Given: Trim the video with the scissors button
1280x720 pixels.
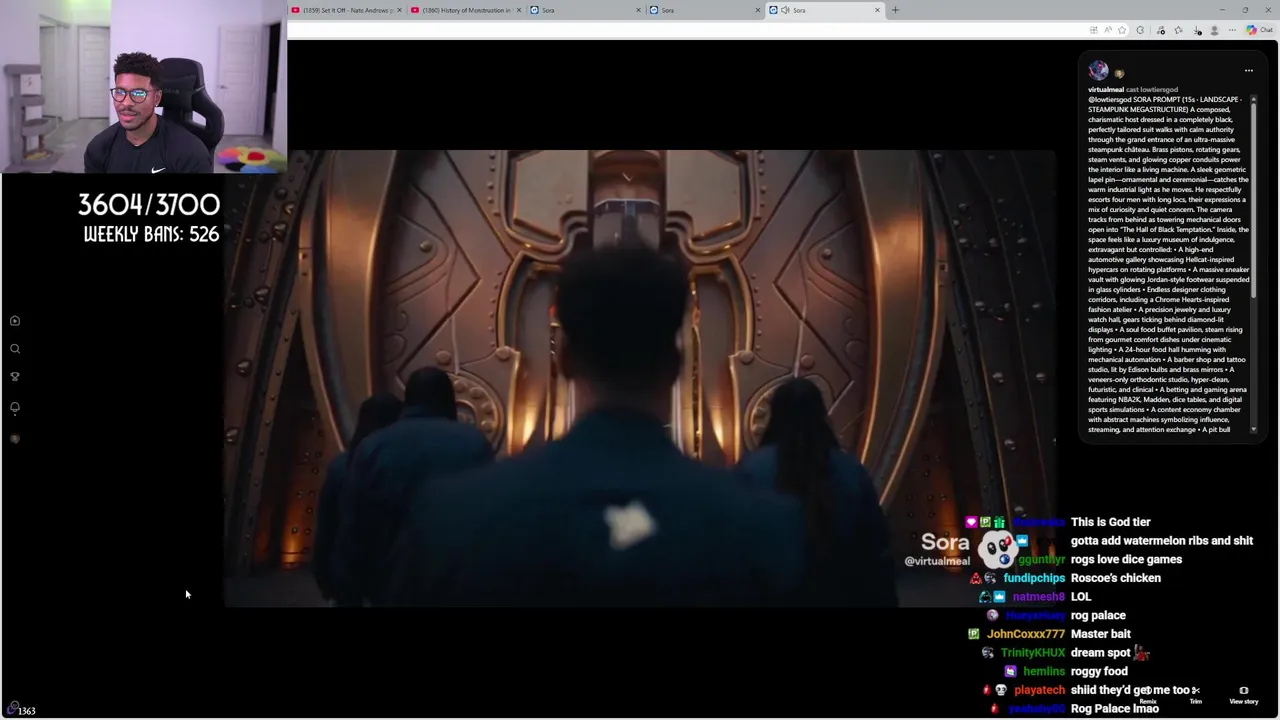Looking at the screenshot, I should (x=1195, y=693).
